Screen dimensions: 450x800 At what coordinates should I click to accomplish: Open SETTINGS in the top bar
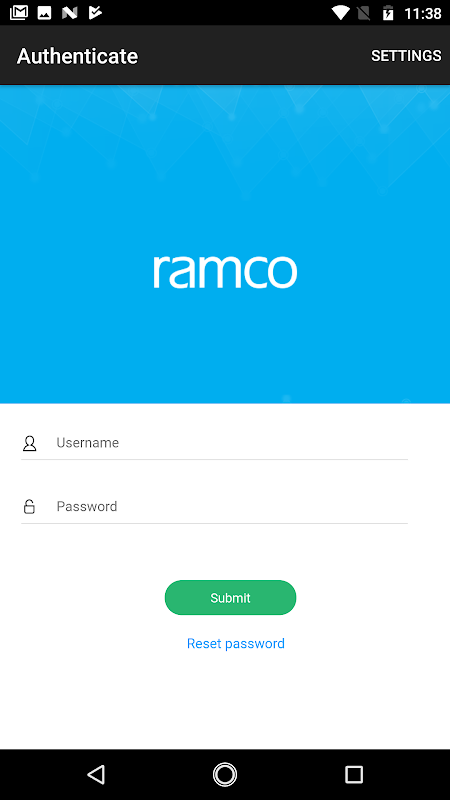[406, 56]
